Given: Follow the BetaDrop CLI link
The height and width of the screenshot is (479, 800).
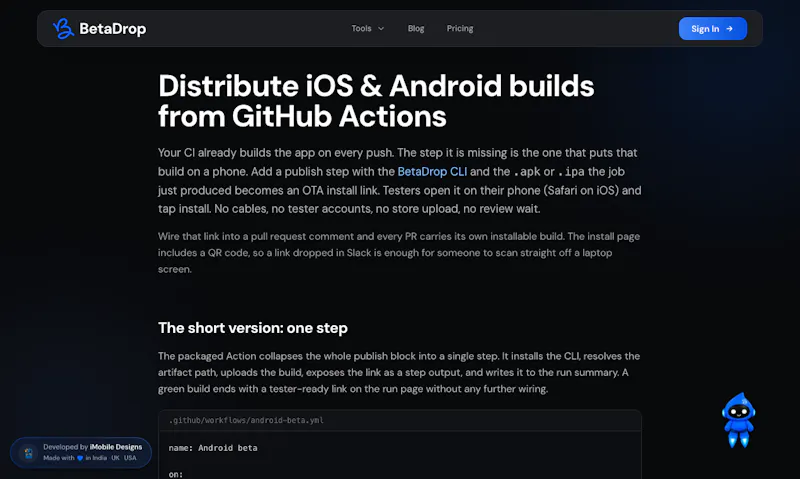Looking at the screenshot, I should pos(432,171).
